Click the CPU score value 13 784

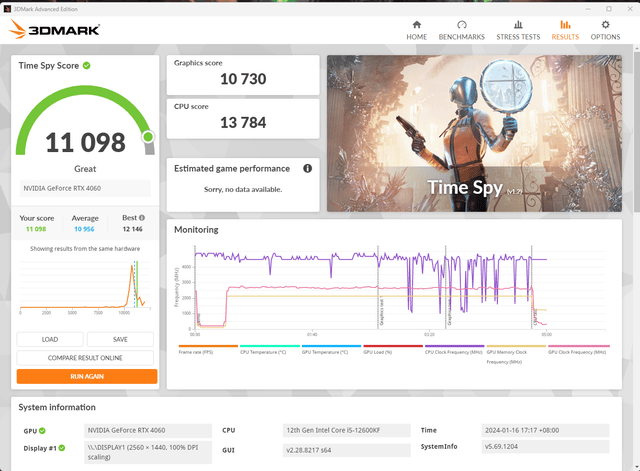pos(243,122)
